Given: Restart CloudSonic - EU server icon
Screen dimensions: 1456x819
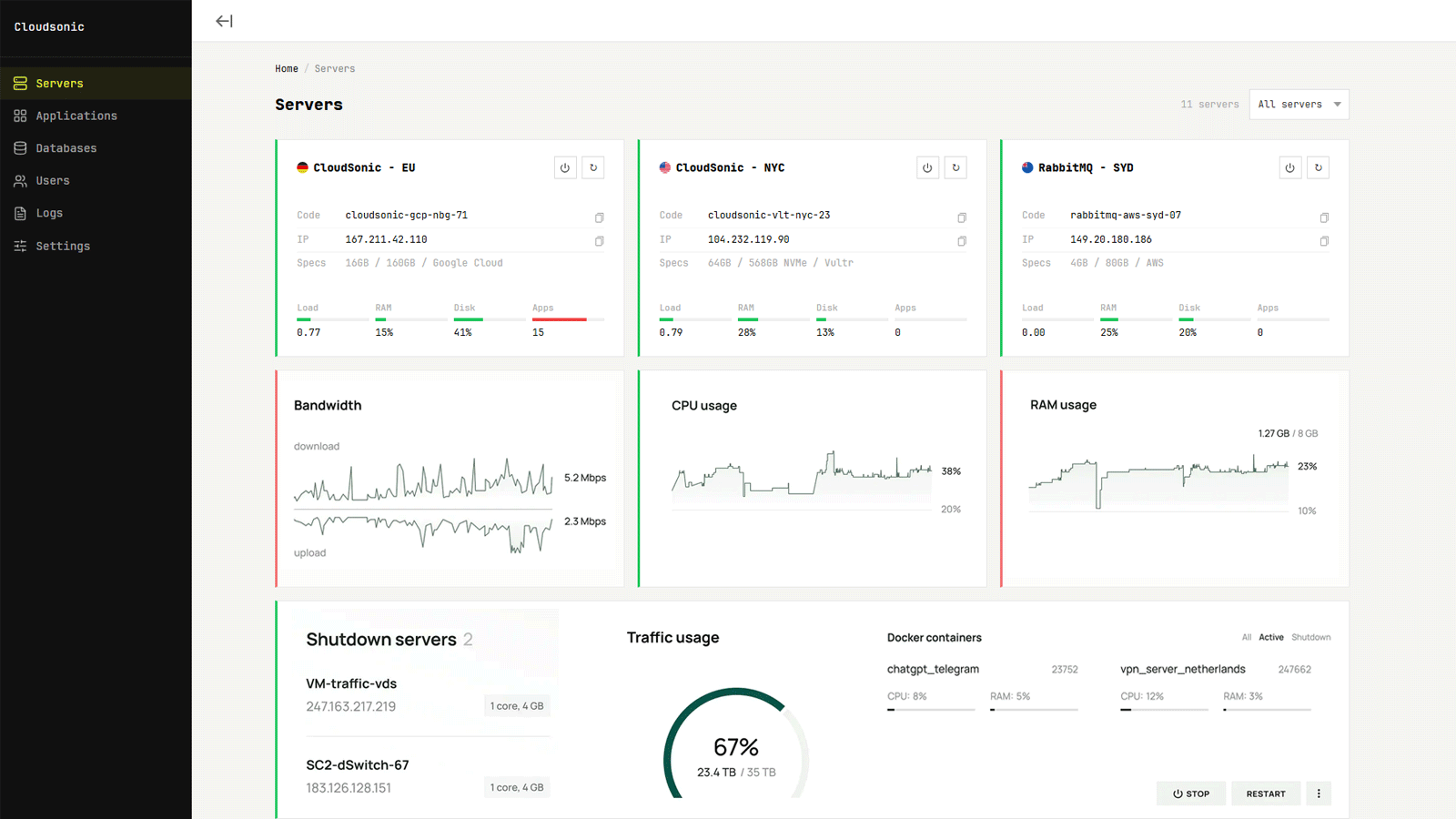Looking at the screenshot, I should tap(593, 167).
